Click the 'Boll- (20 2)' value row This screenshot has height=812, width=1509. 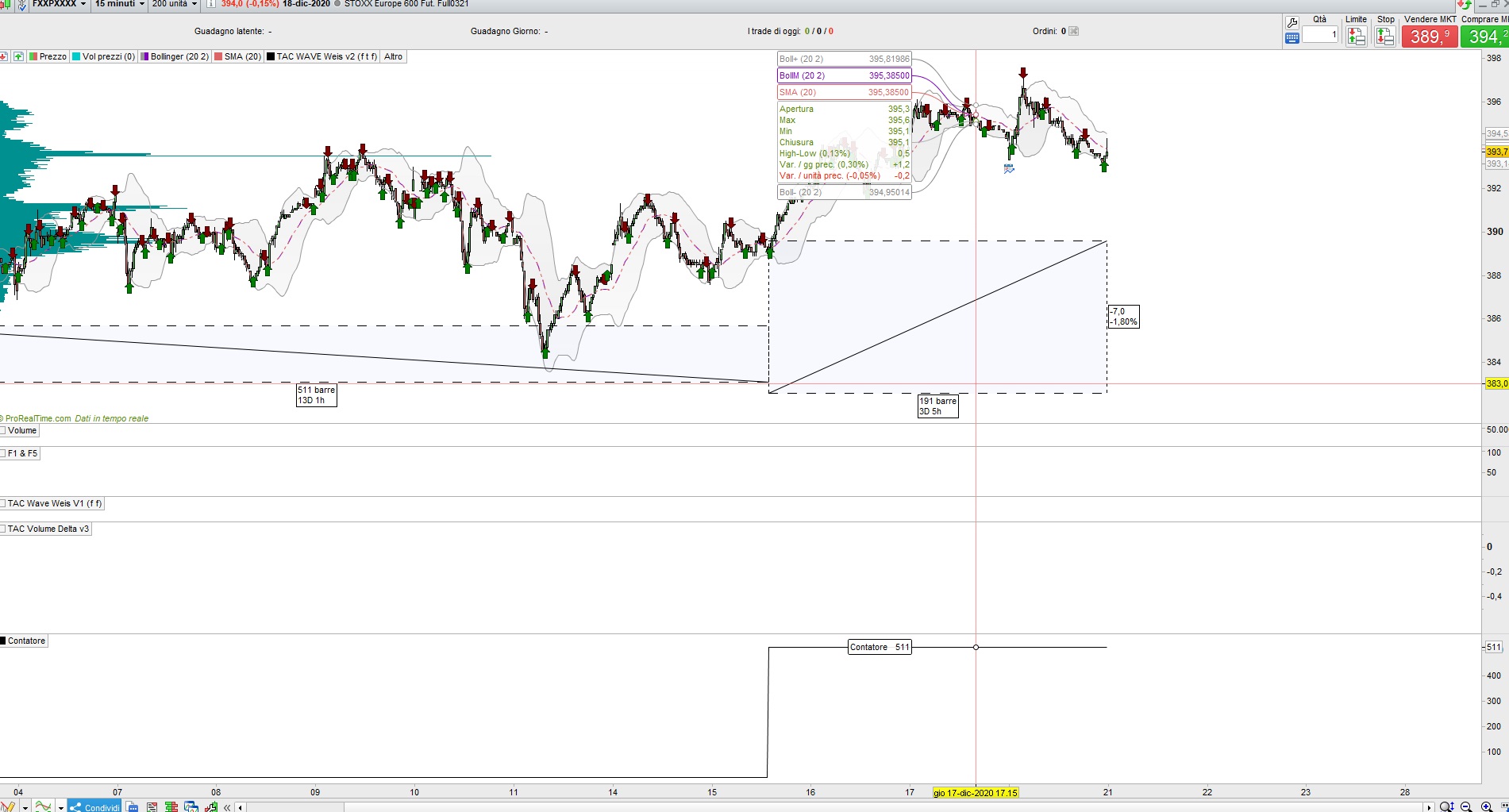click(845, 192)
